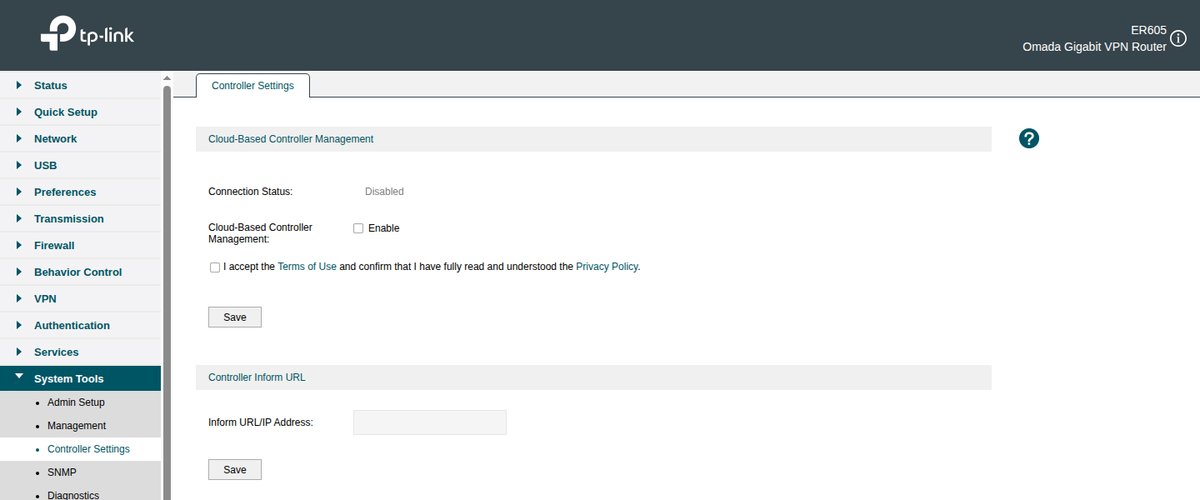Screen dimensions: 1200x500
Task: Expand the Behavior Control menu arrow
Action: [19, 272]
